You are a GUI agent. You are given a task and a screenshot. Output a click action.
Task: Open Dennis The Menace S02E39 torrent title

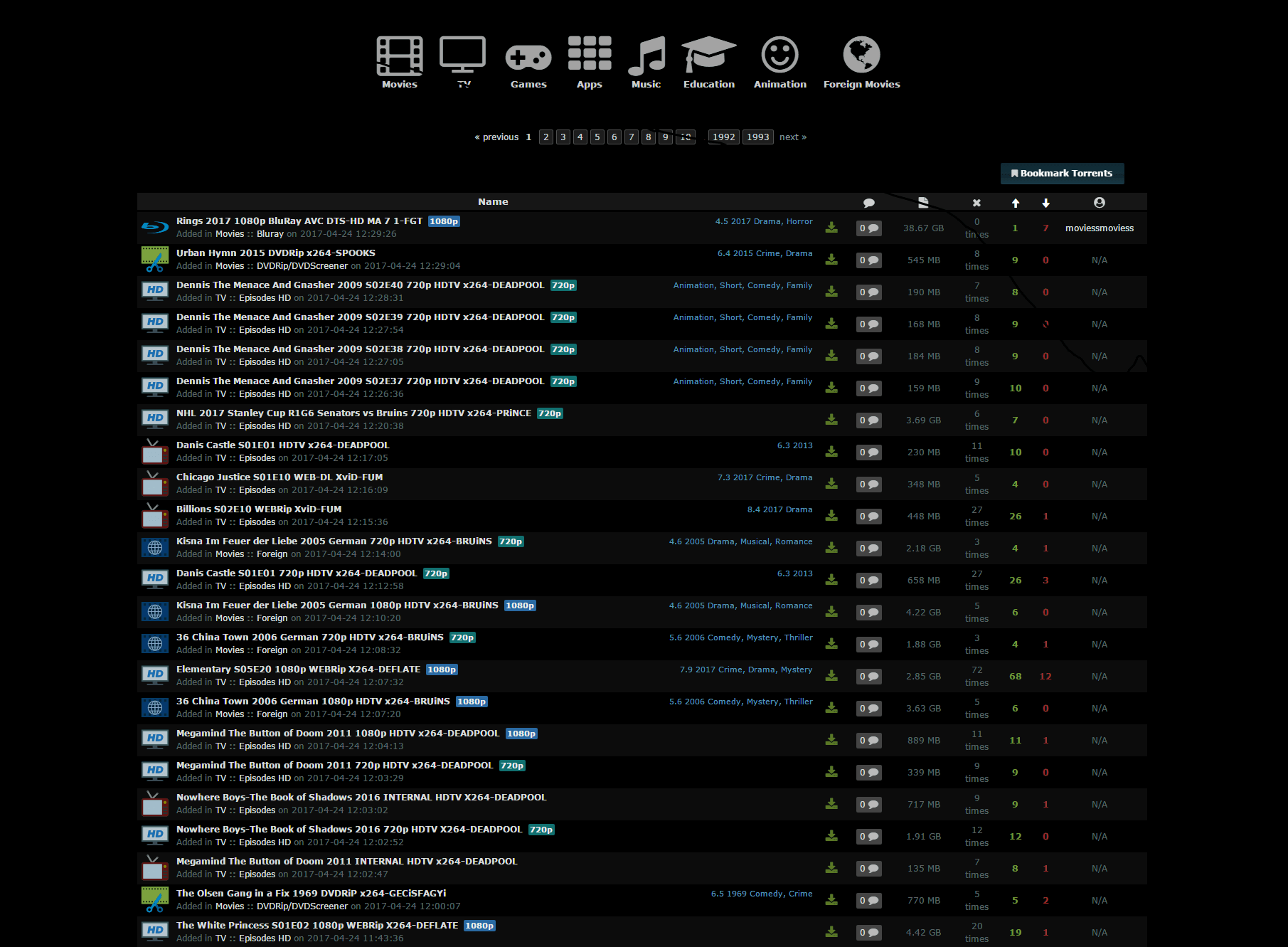tap(361, 317)
